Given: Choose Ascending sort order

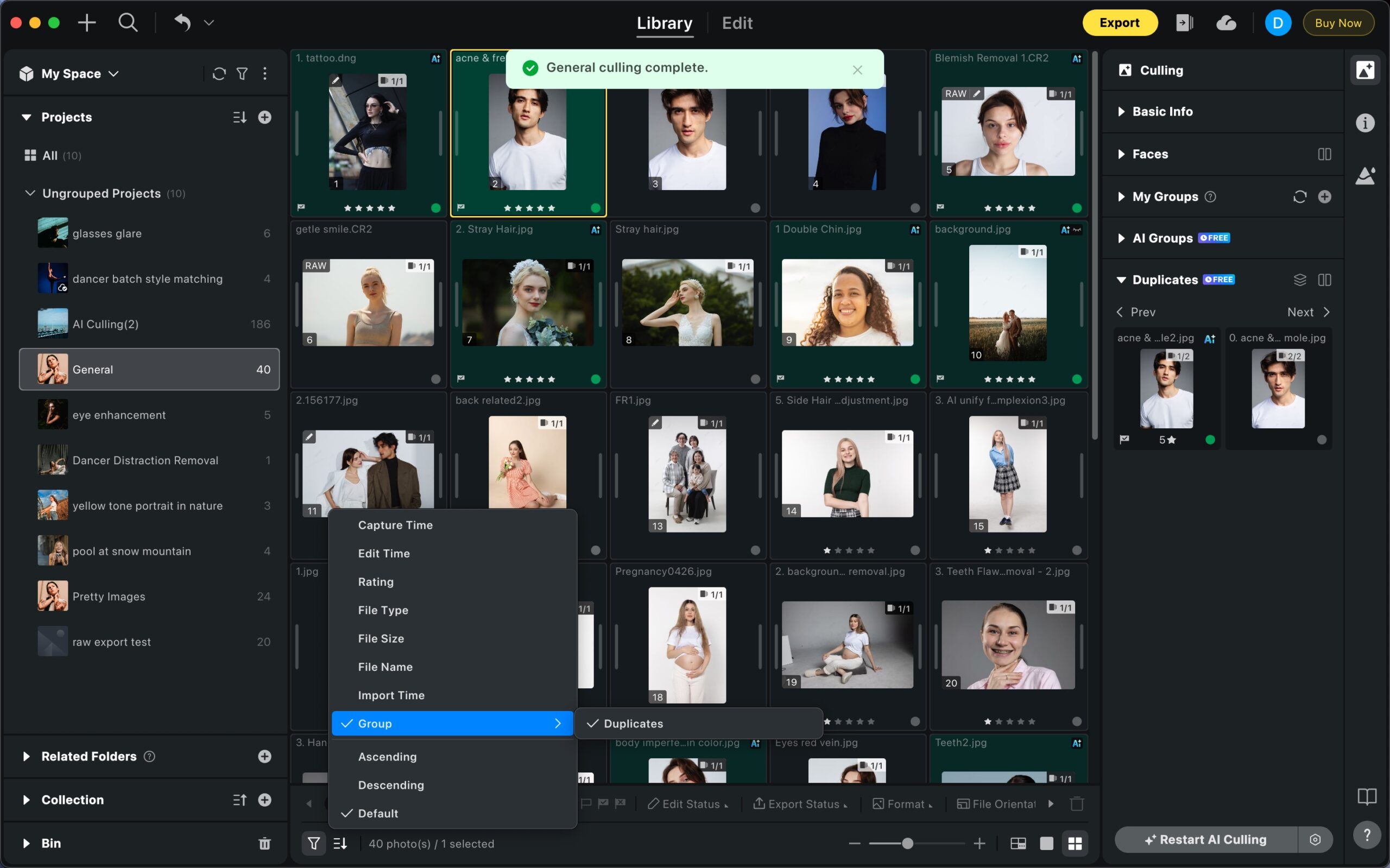Looking at the screenshot, I should coord(387,757).
